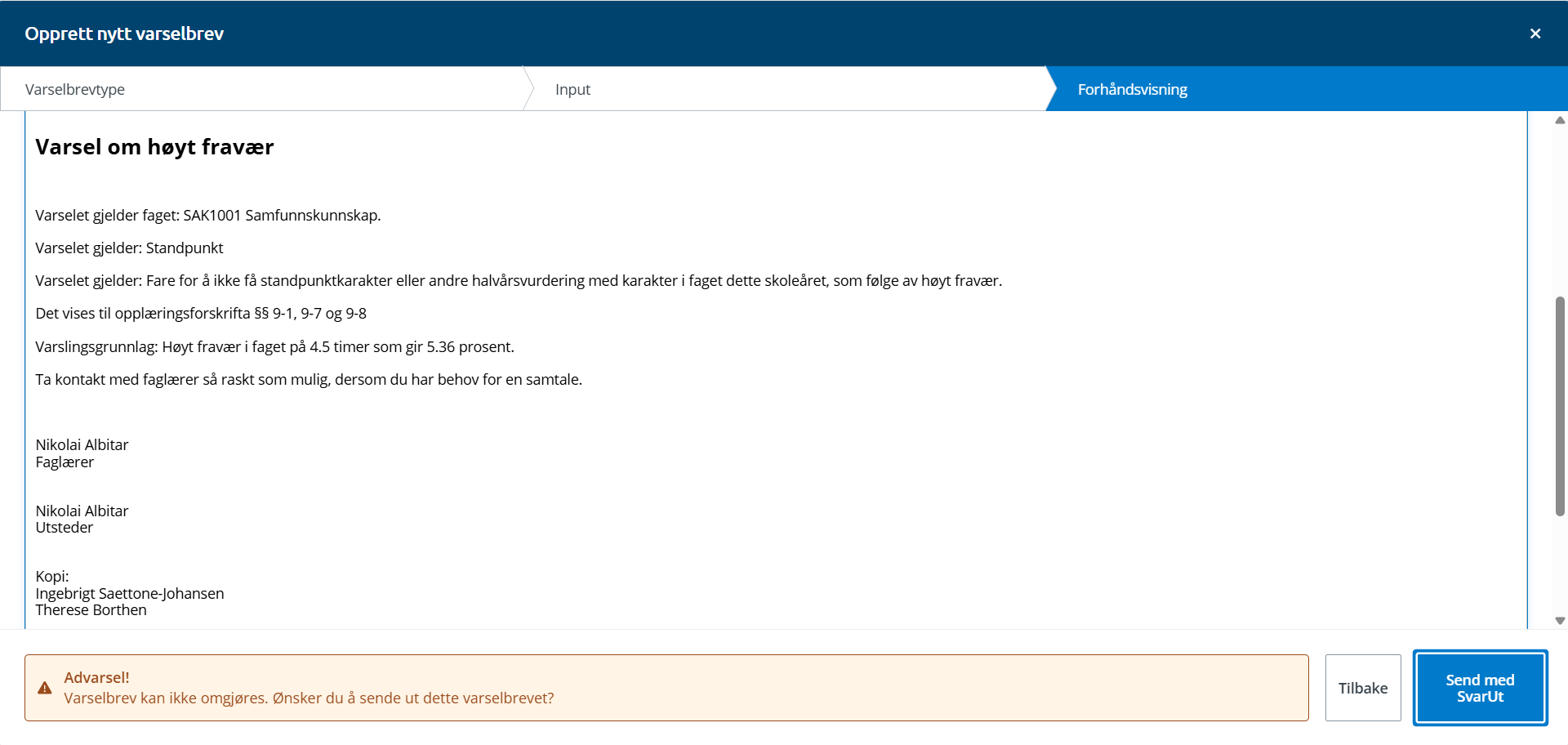This screenshot has height=745, width=1568.
Task: Click the Varsel om høyt fravær heading
Action: pos(154,147)
